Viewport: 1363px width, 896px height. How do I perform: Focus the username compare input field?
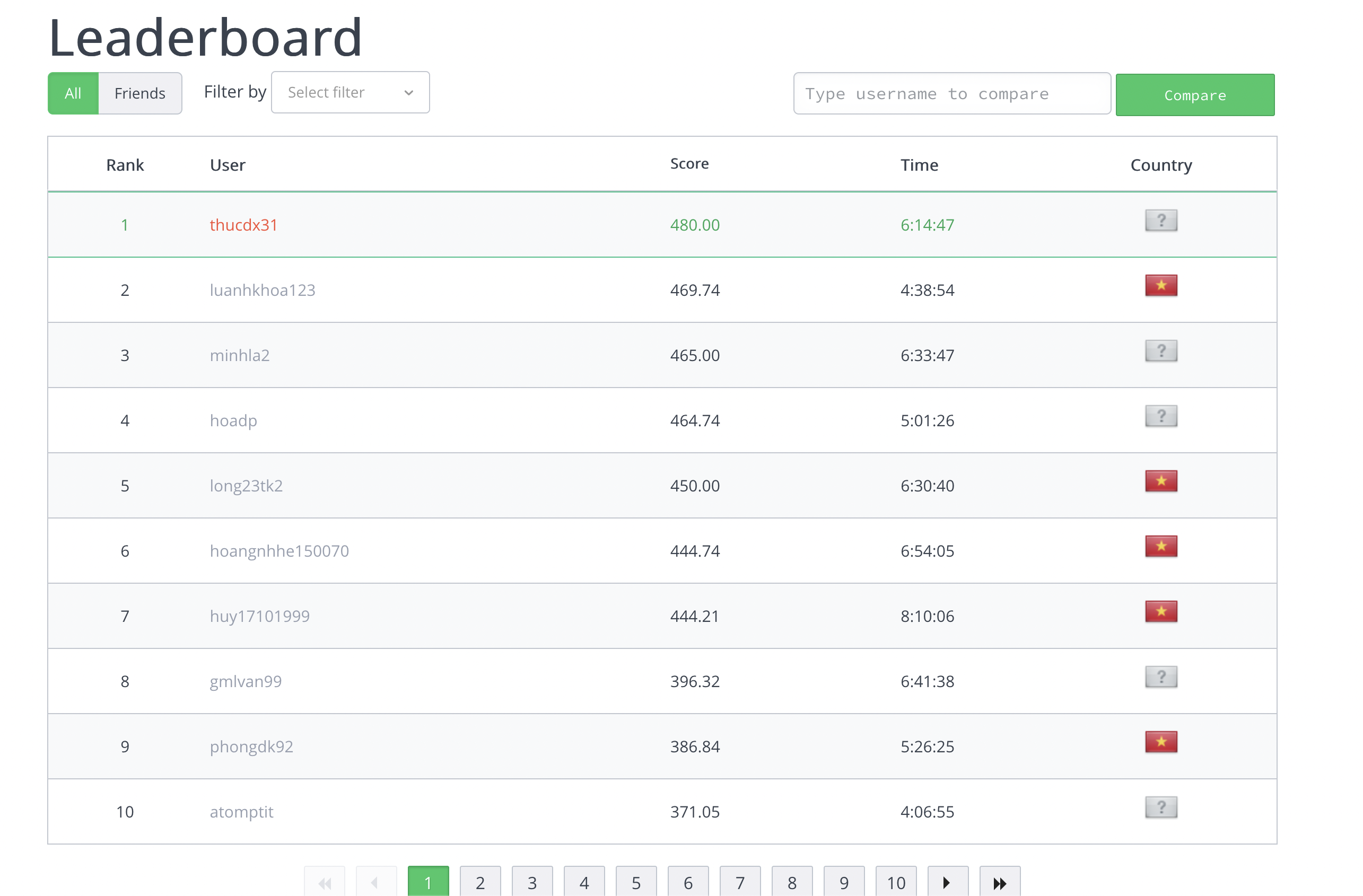951,93
